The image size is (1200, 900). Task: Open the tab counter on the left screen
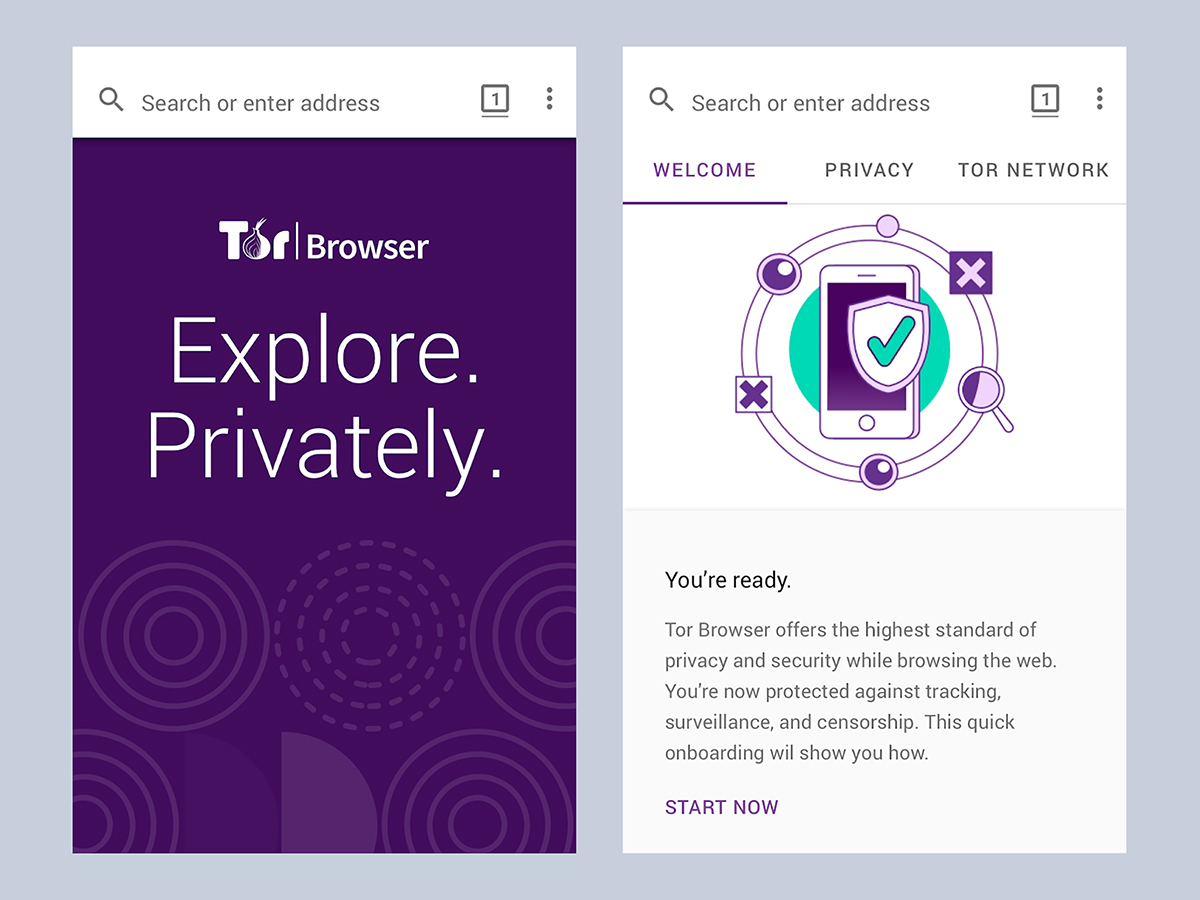(495, 99)
